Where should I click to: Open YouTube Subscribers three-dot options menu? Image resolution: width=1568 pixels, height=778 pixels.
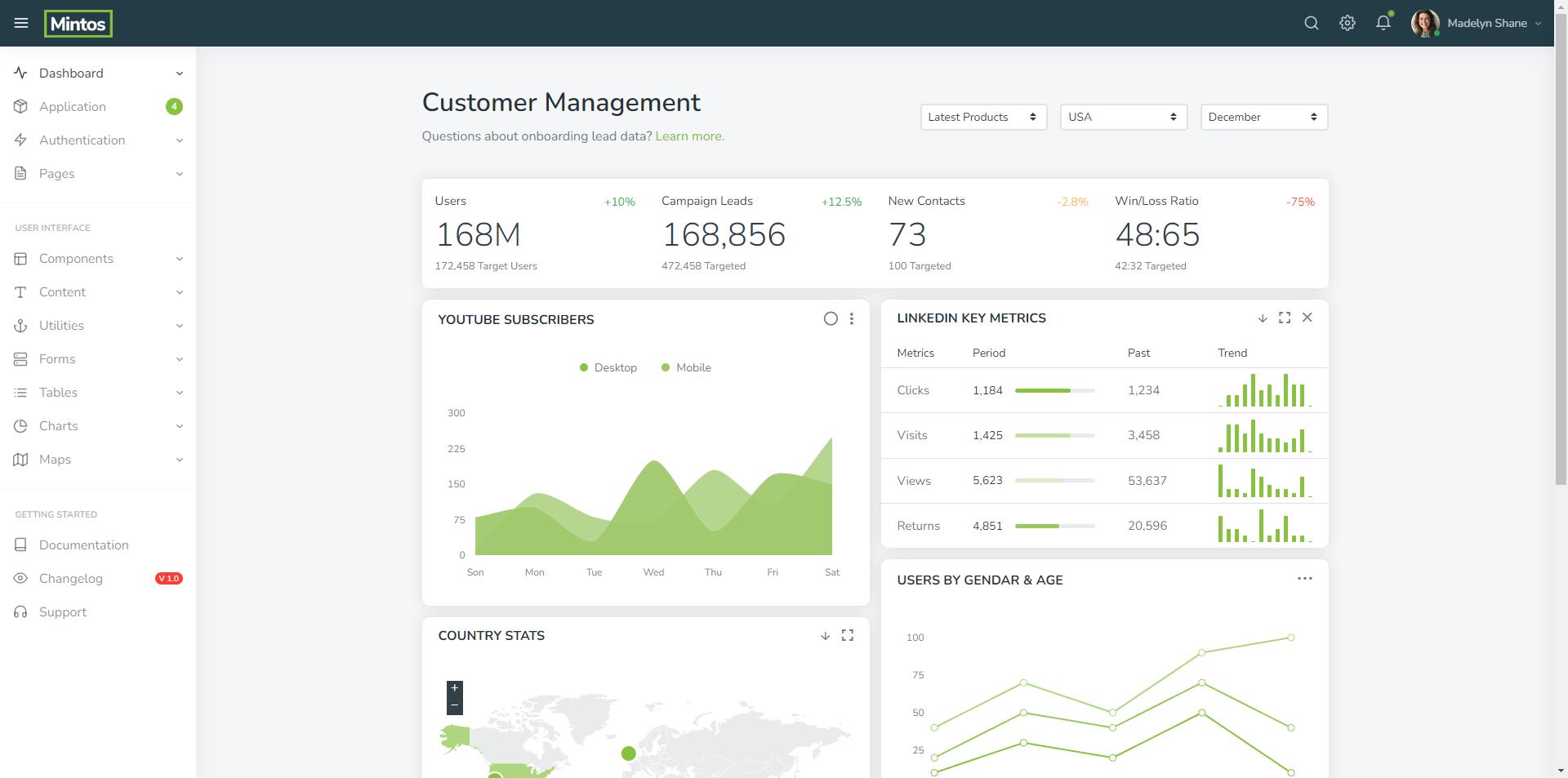(852, 319)
